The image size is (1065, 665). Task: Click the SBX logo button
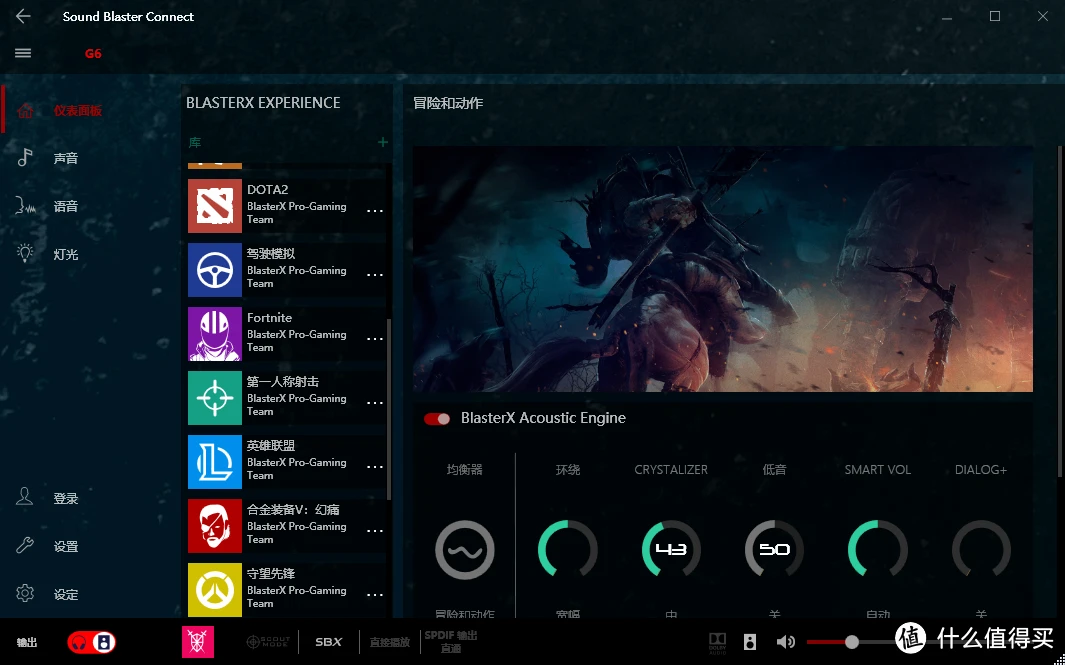click(329, 642)
